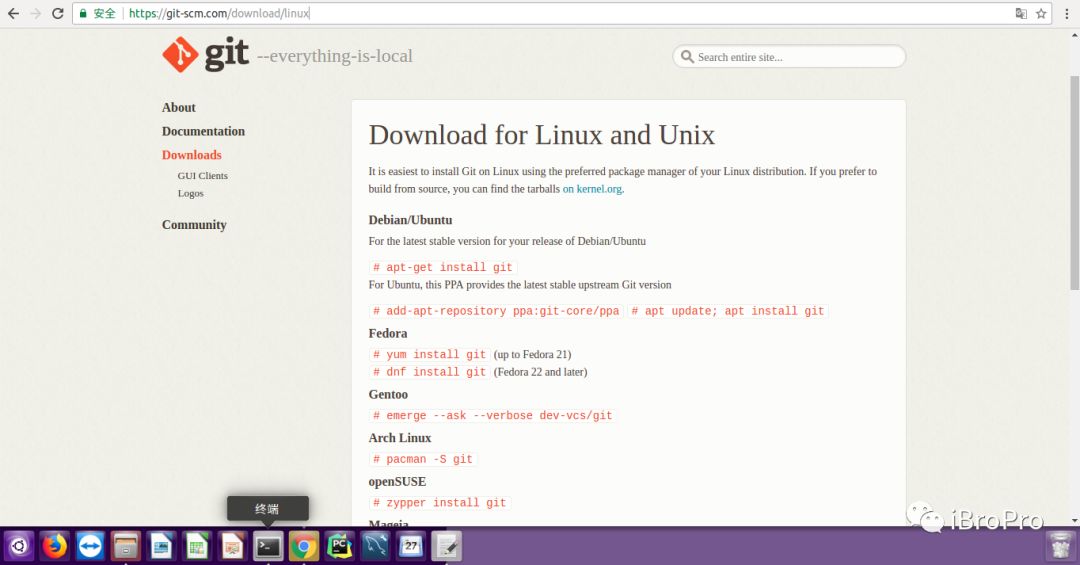Image resolution: width=1080 pixels, height=565 pixels.
Task: Click the Chrome icon in the dock
Action: coord(304,547)
